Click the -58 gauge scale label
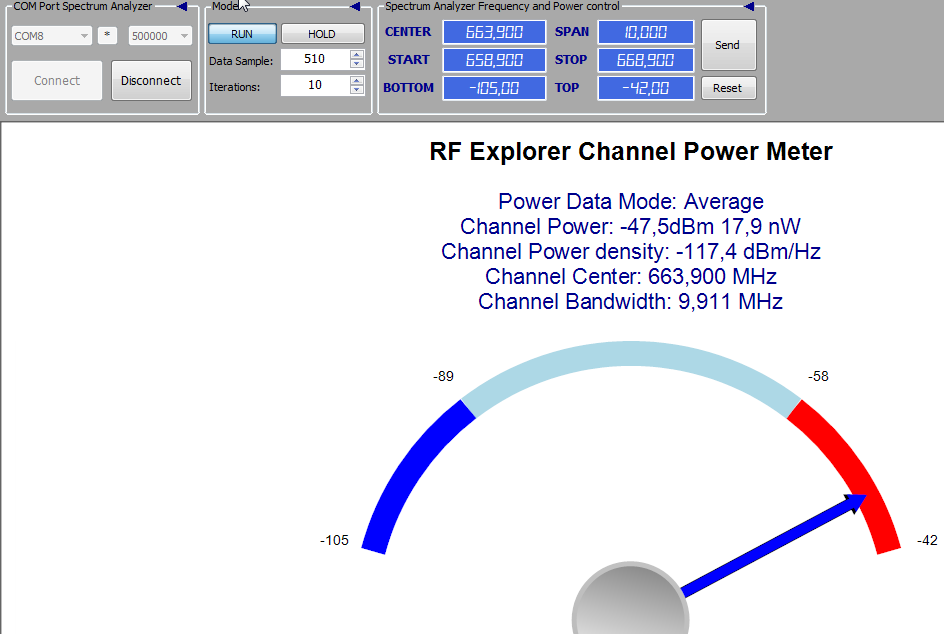 click(x=818, y=376)
